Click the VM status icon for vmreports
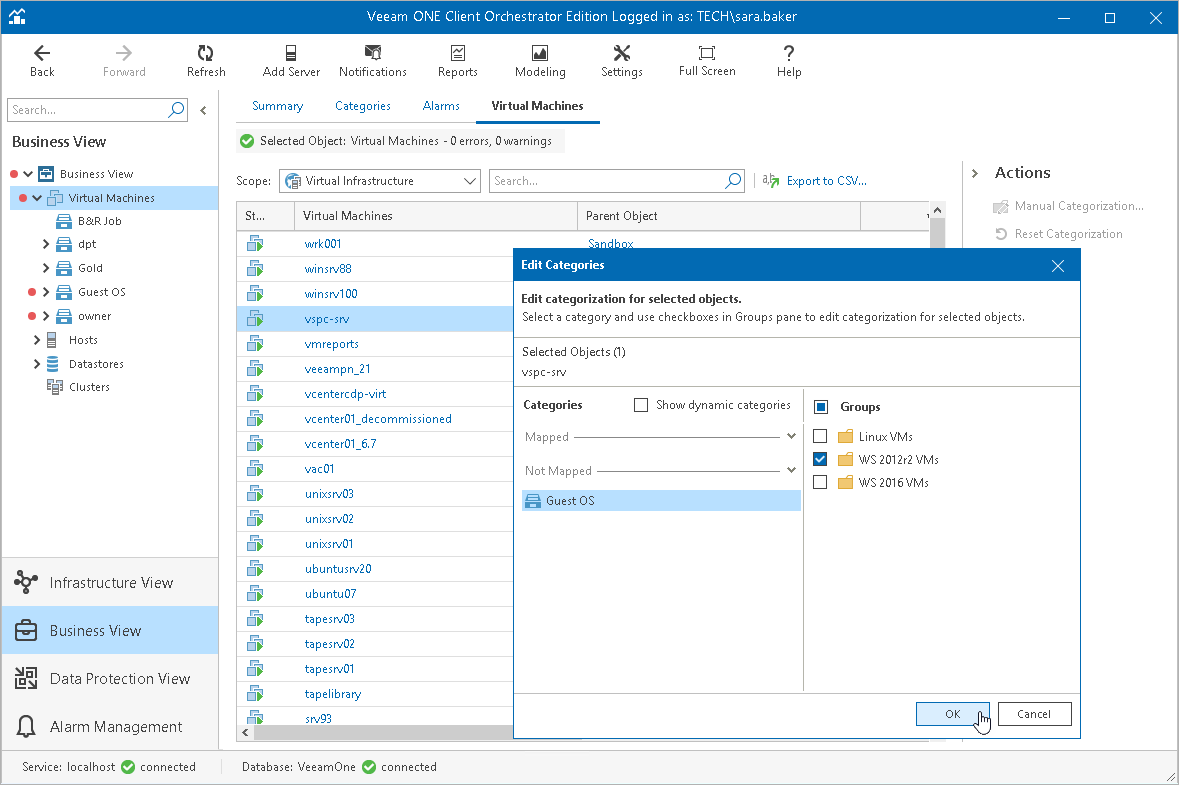 tap(255, 344)
